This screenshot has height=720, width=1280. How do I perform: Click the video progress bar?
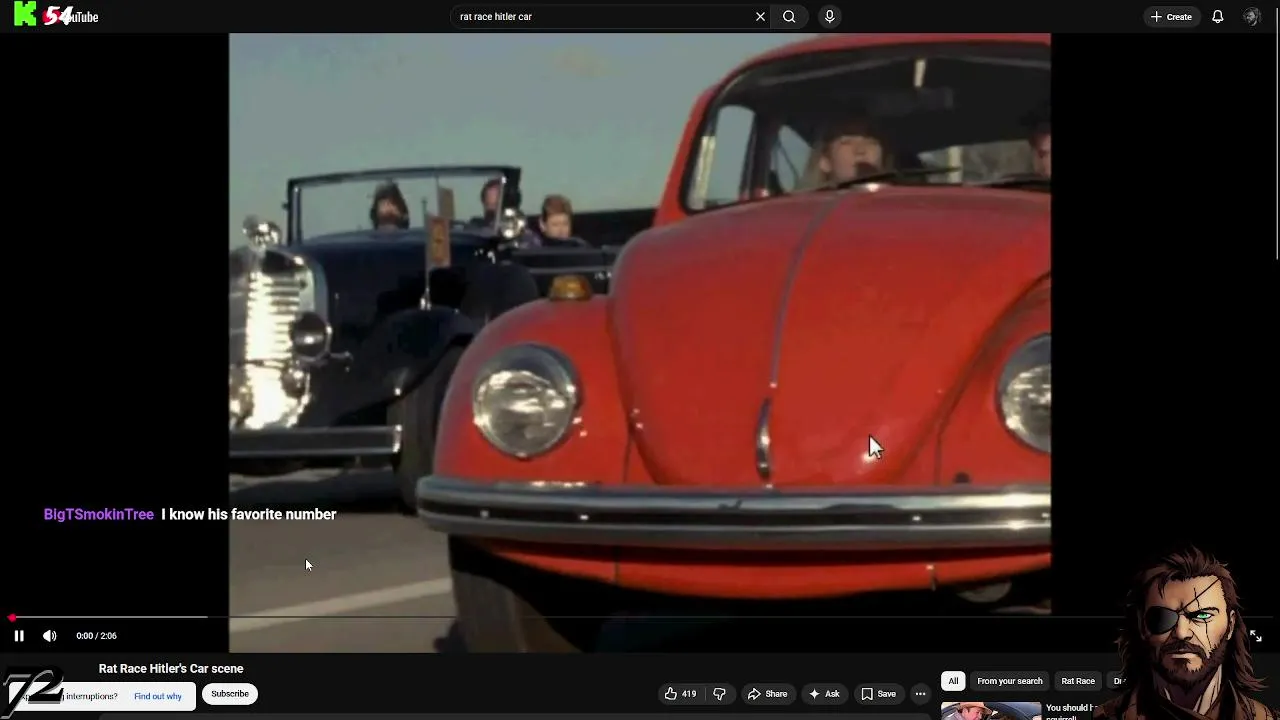point(640,618)
